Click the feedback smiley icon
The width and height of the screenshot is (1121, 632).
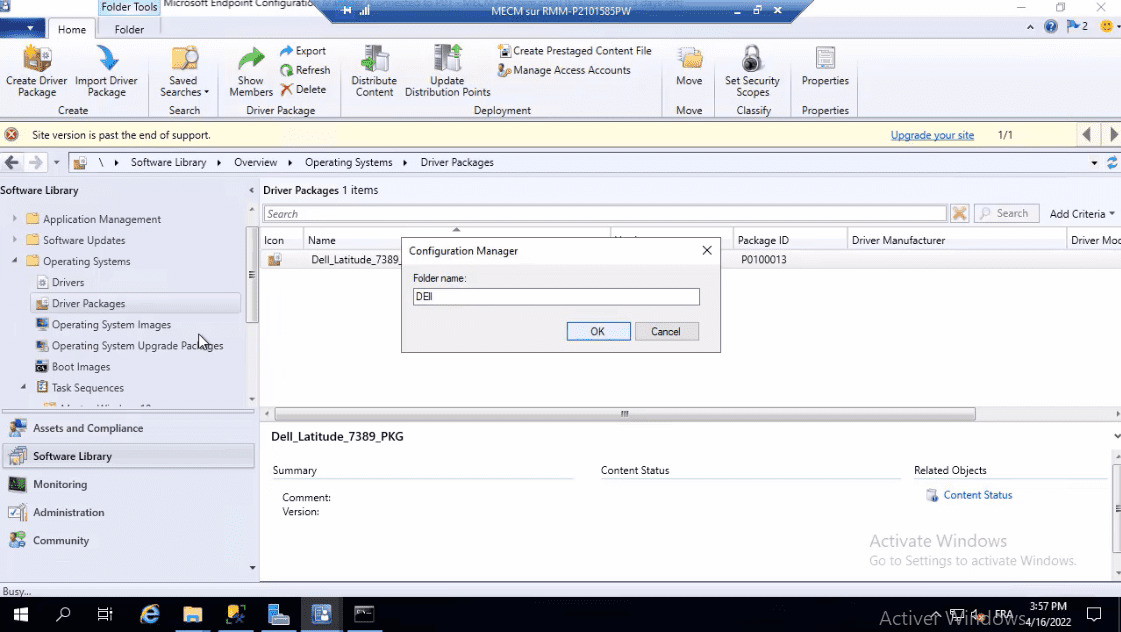pyautogui.click(x=1107, y=26)
